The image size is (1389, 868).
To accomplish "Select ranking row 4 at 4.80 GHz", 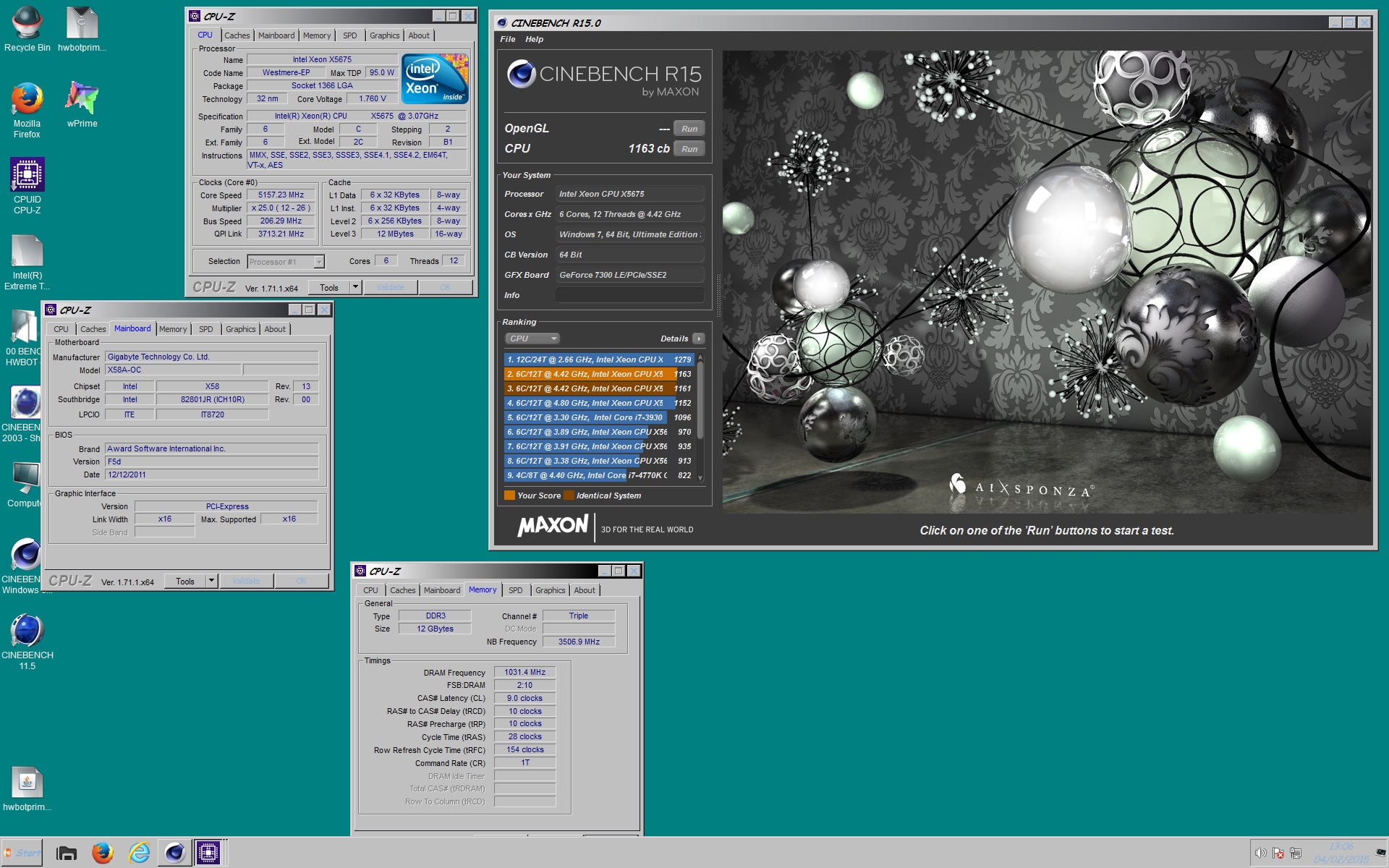I will [600, 403].
